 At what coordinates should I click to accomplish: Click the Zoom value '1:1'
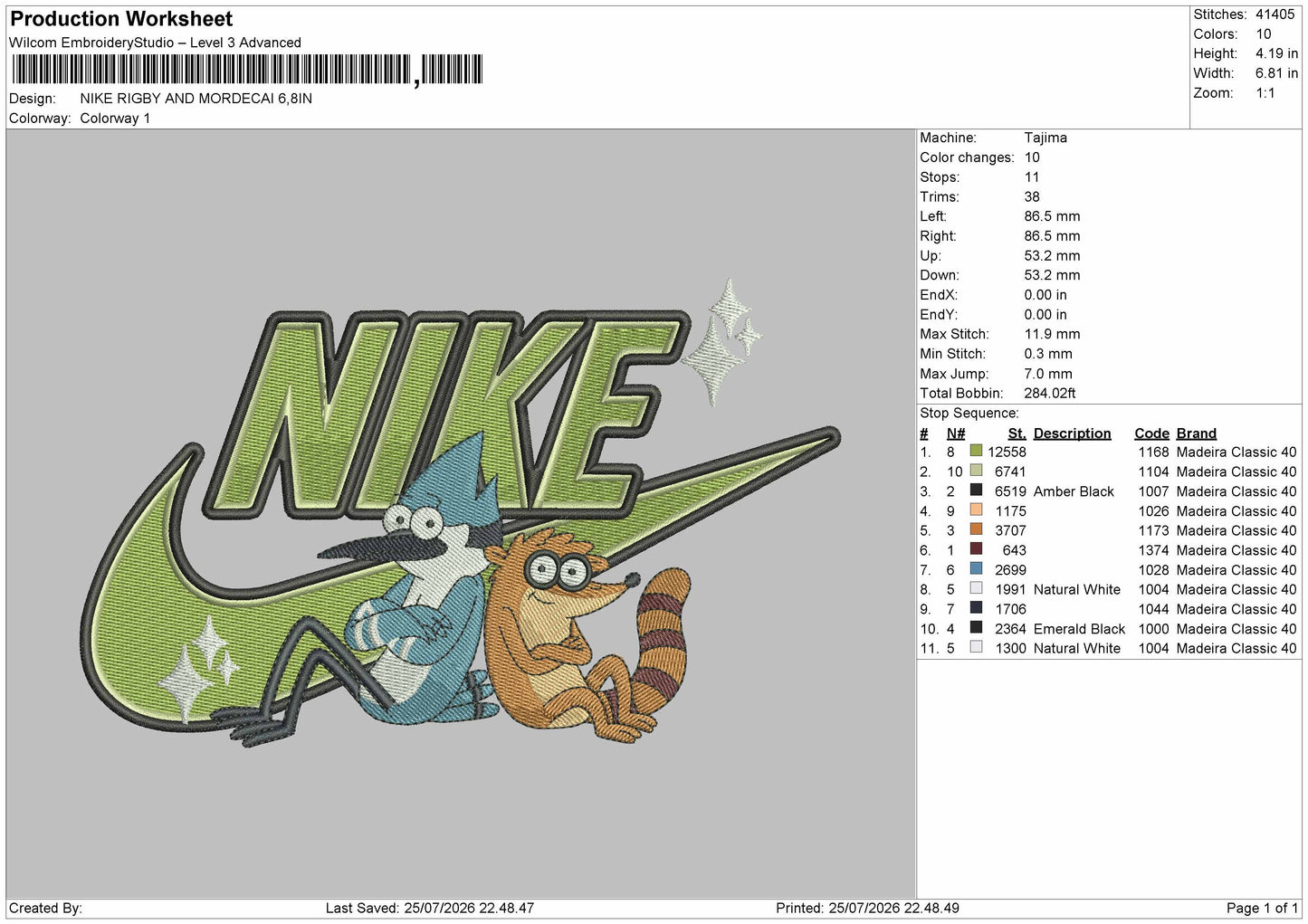[x=1265, y=93]
